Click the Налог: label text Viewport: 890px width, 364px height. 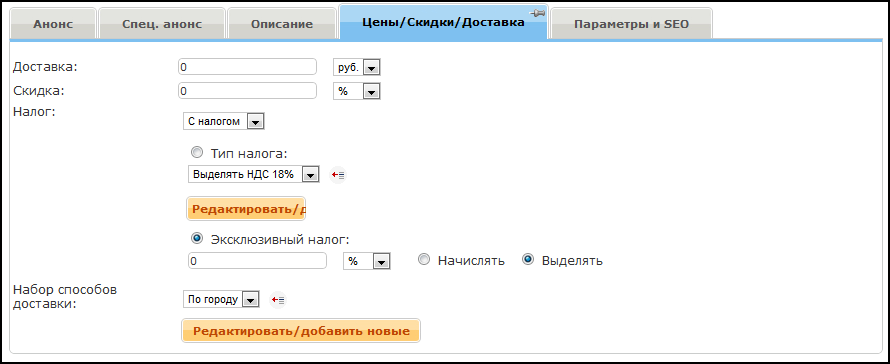33,111
